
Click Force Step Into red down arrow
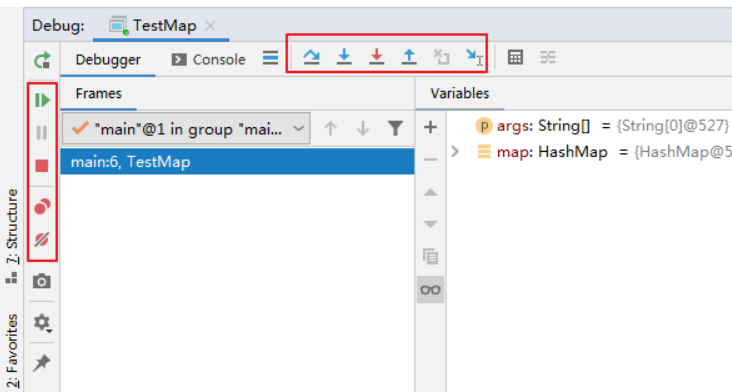376,56
